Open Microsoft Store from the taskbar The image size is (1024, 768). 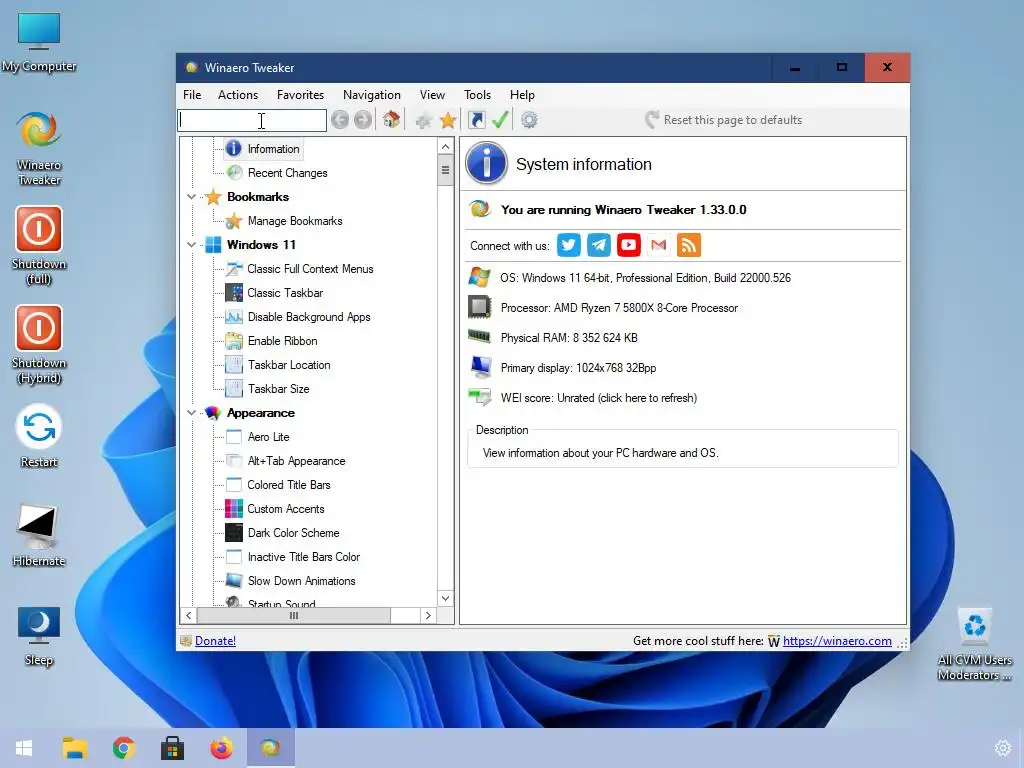coord(172,748)
